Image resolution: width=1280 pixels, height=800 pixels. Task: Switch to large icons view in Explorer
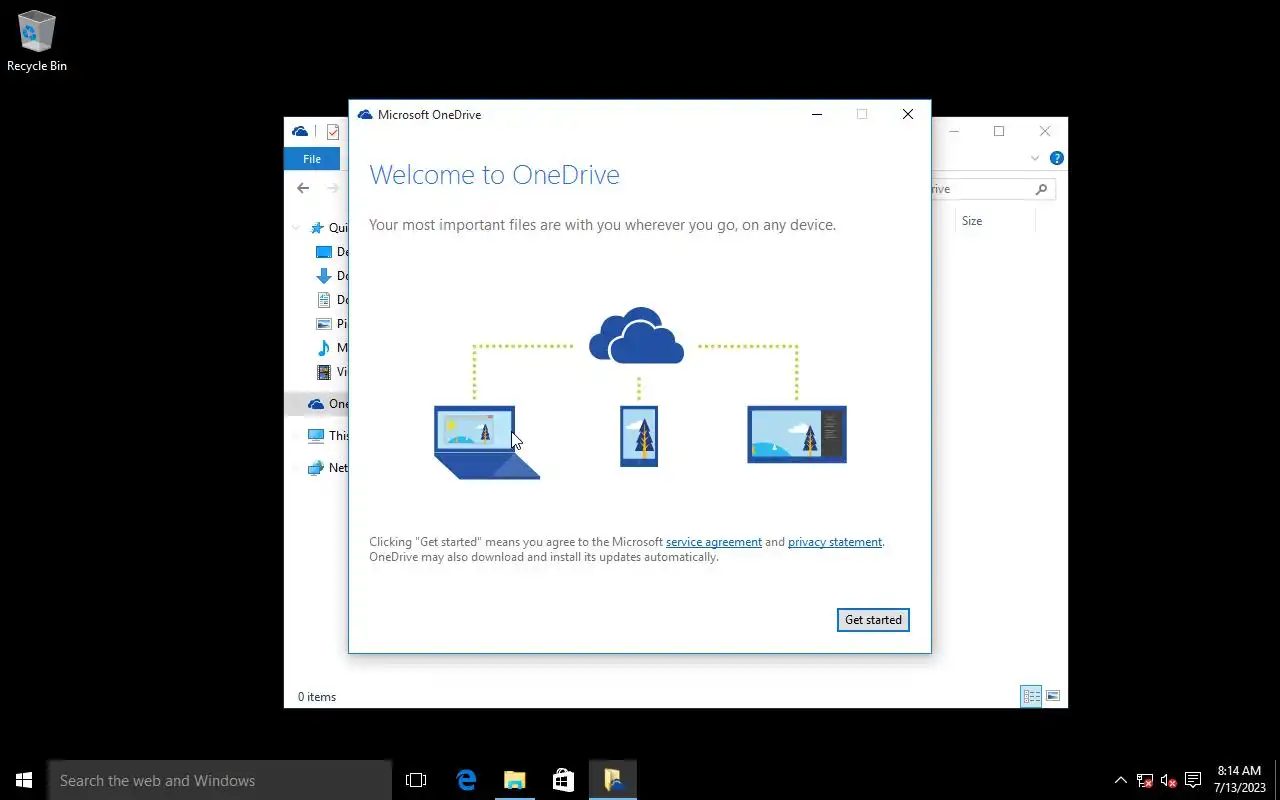1052,696
